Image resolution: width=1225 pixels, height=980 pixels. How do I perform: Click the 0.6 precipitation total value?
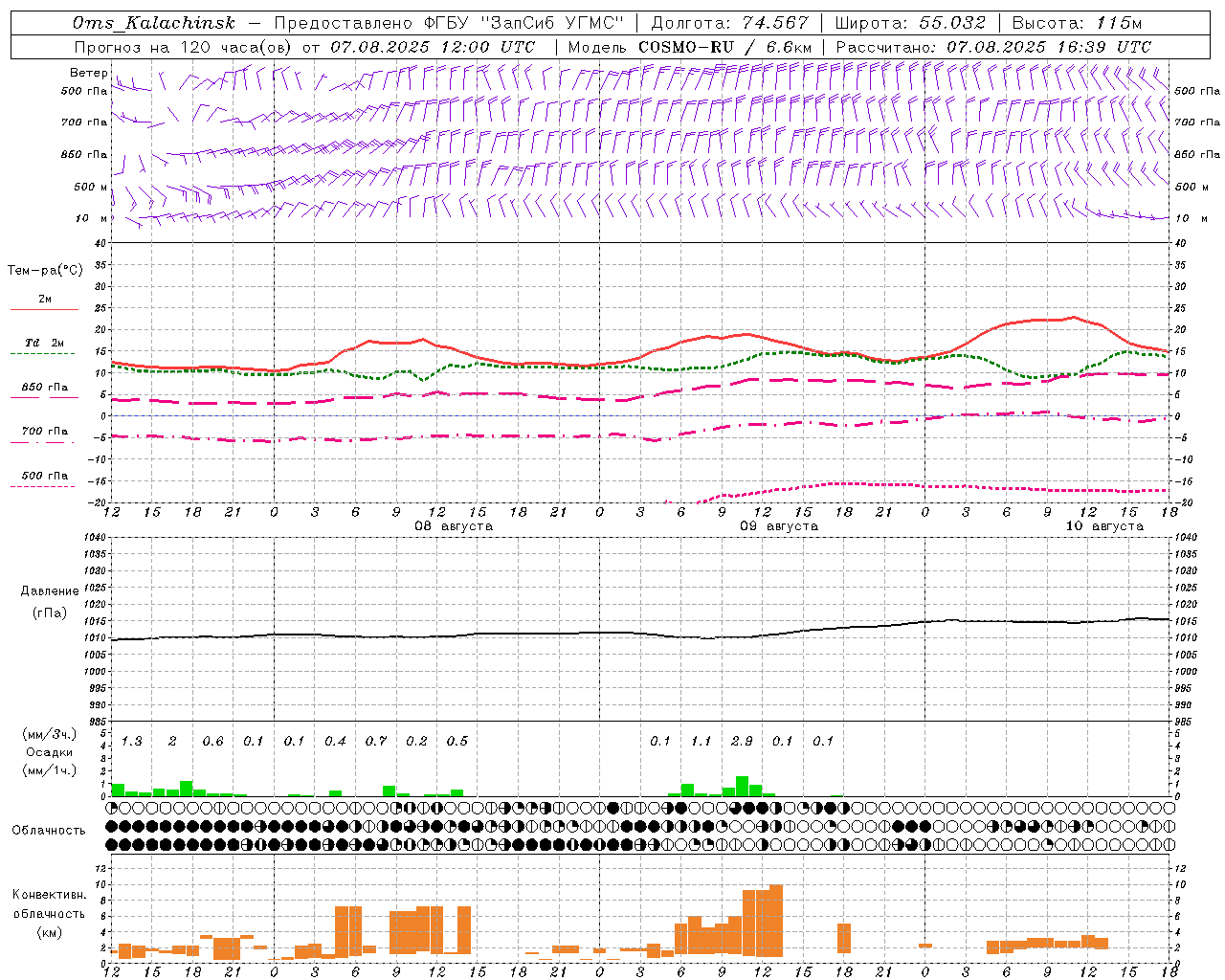point(212,741)
